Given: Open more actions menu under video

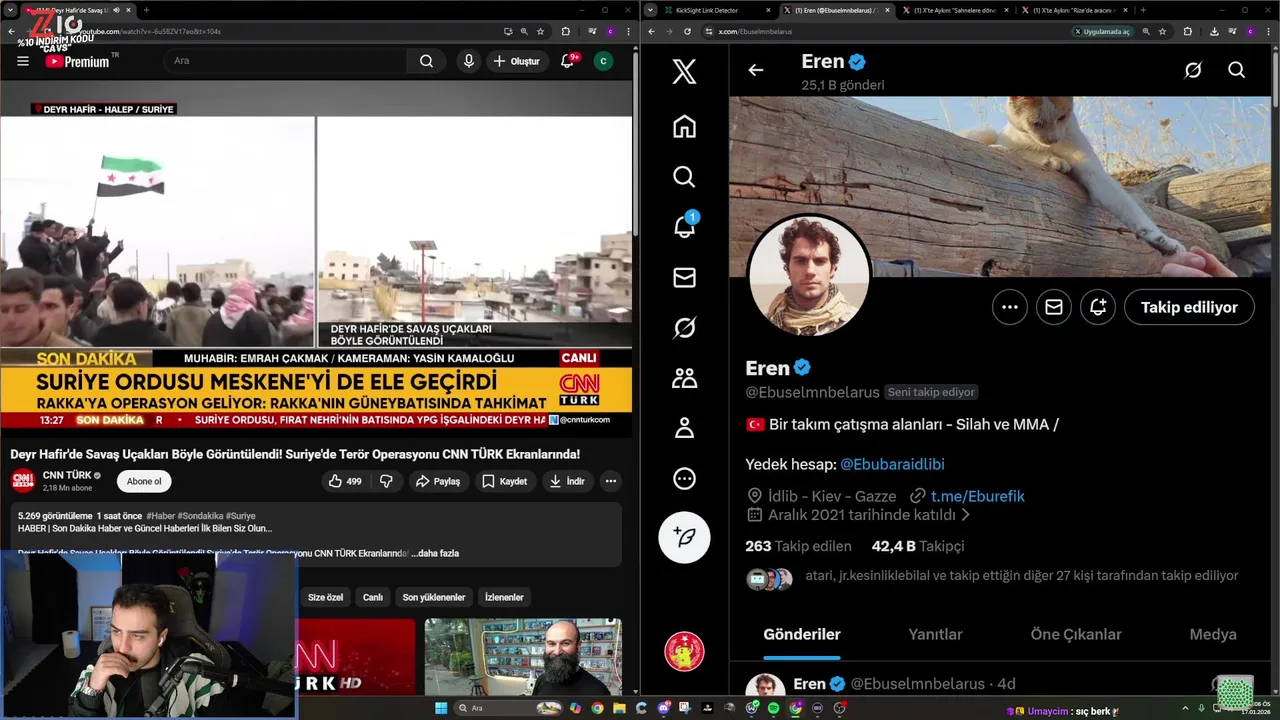Looking at the screenshot, I should point(610,481).
